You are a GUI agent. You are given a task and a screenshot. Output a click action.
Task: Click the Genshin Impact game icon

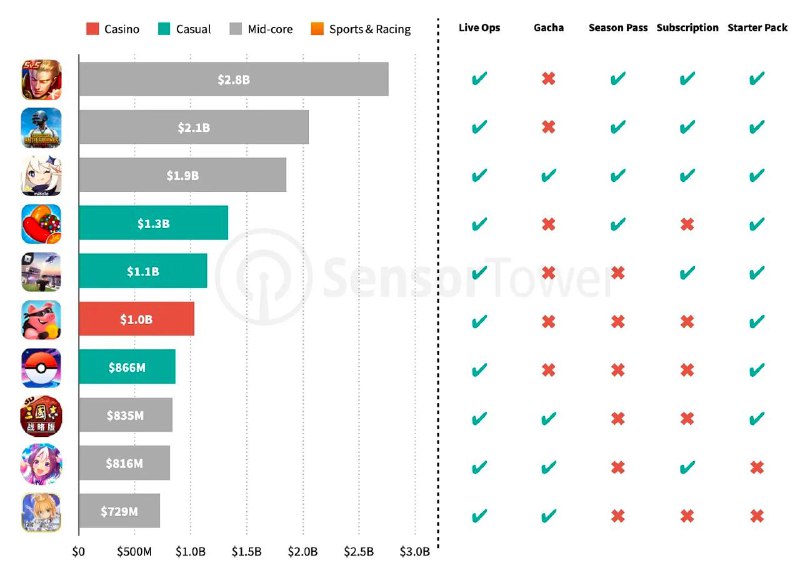[x=41, y=176]
